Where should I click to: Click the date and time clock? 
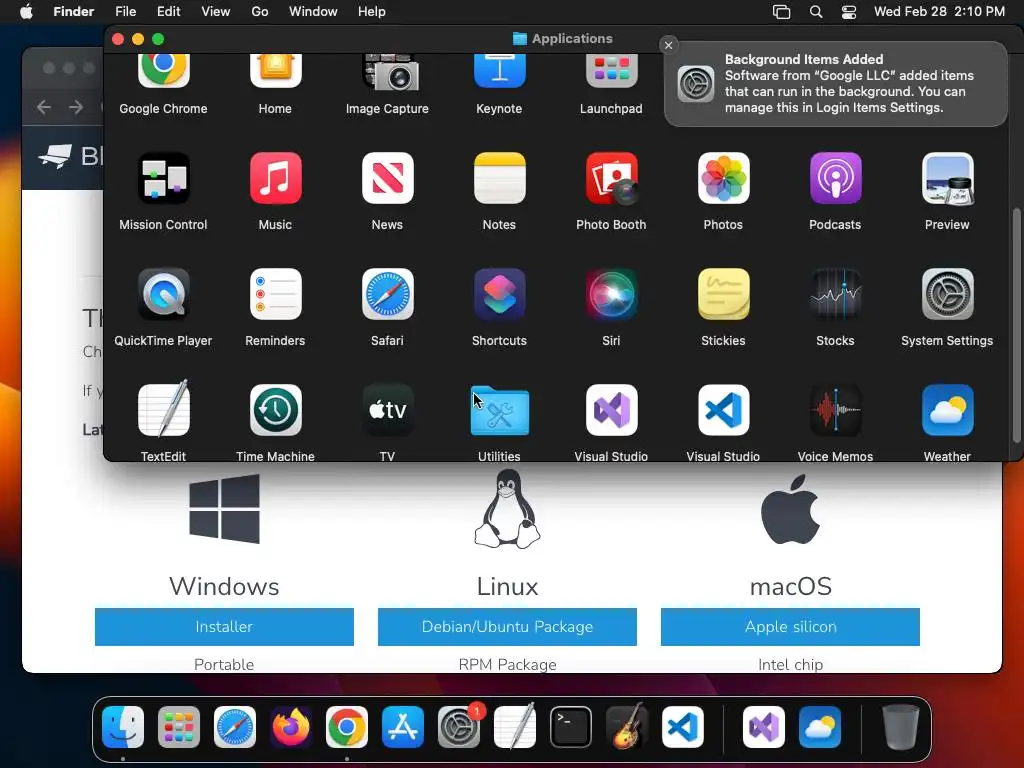click(x=939, y=12)
